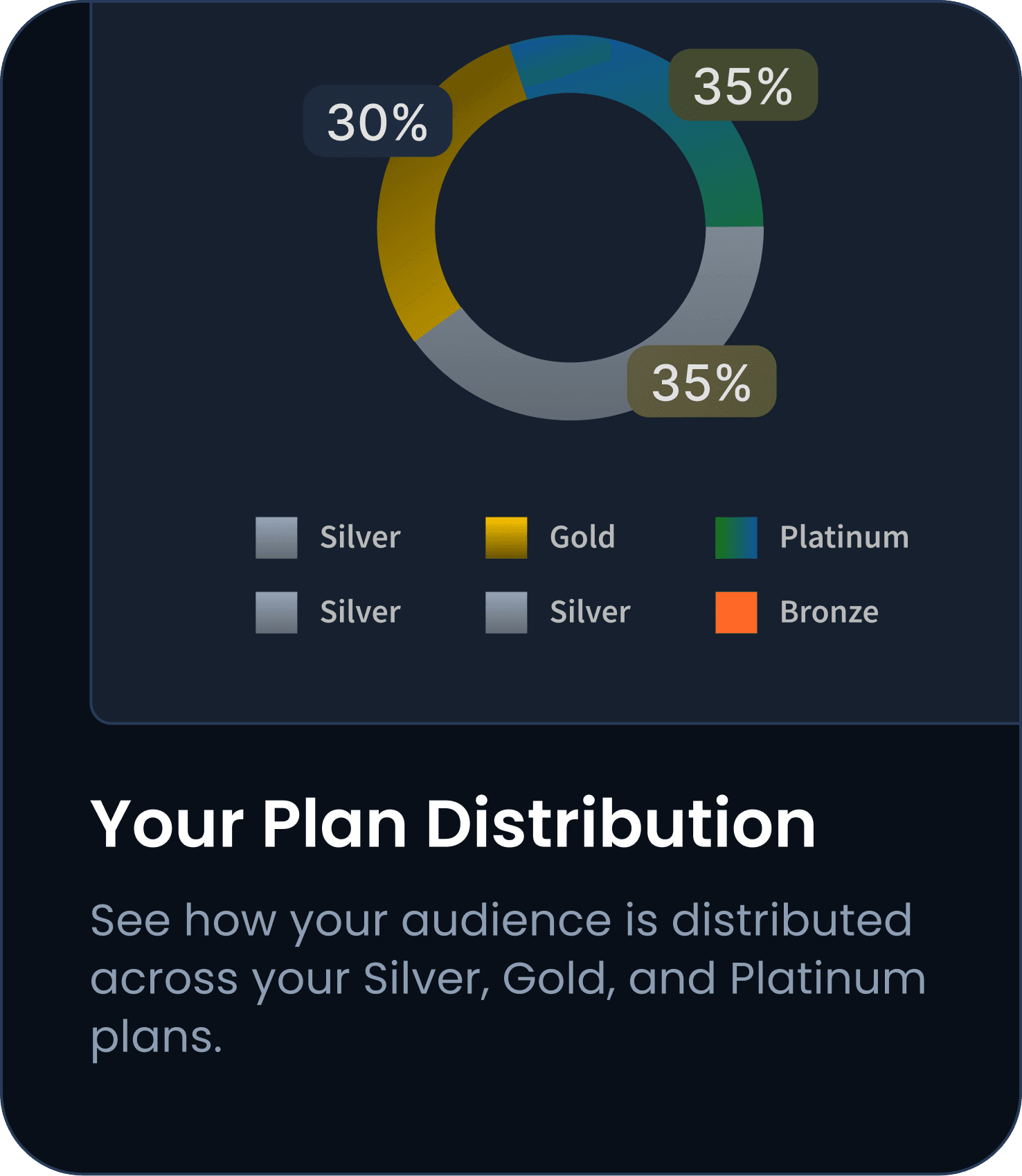The image size is (1022, 1176).
Task: Click the bottom-left Silver legend swatch
Action: pos(276,612)
